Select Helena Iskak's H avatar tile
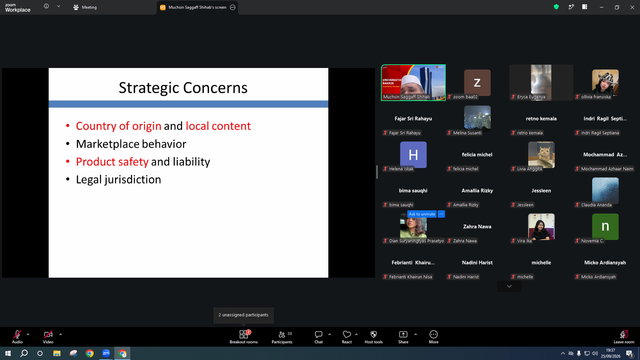This screenshot has height=360, width=640. click(x=413, y=155)
